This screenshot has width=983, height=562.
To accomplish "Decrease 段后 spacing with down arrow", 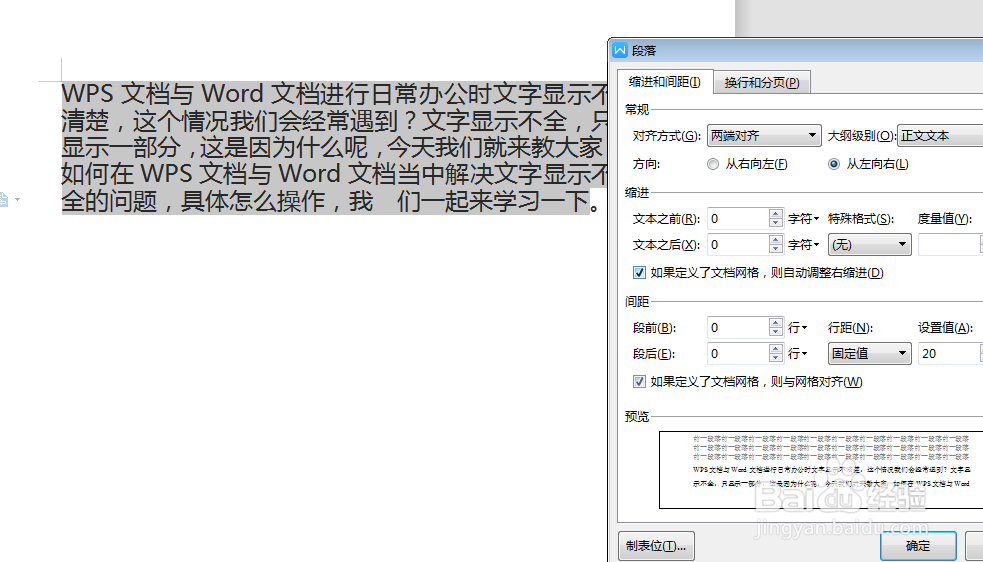I will (x=775, y=359).
